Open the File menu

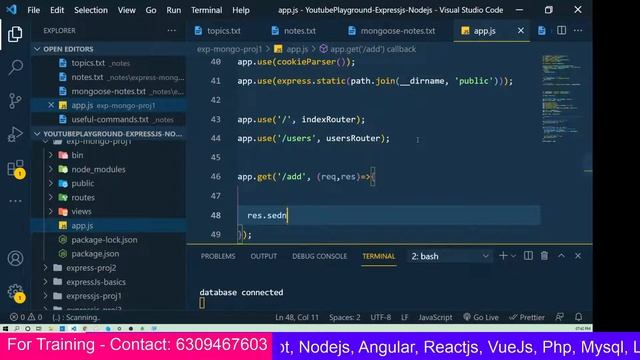point(33,10)
